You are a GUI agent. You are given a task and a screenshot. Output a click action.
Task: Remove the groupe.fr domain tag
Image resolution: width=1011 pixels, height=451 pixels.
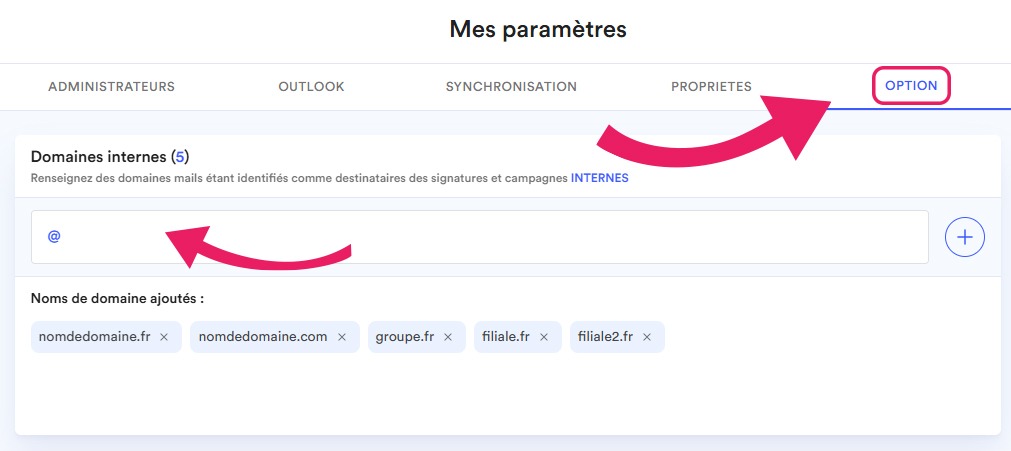448,337
